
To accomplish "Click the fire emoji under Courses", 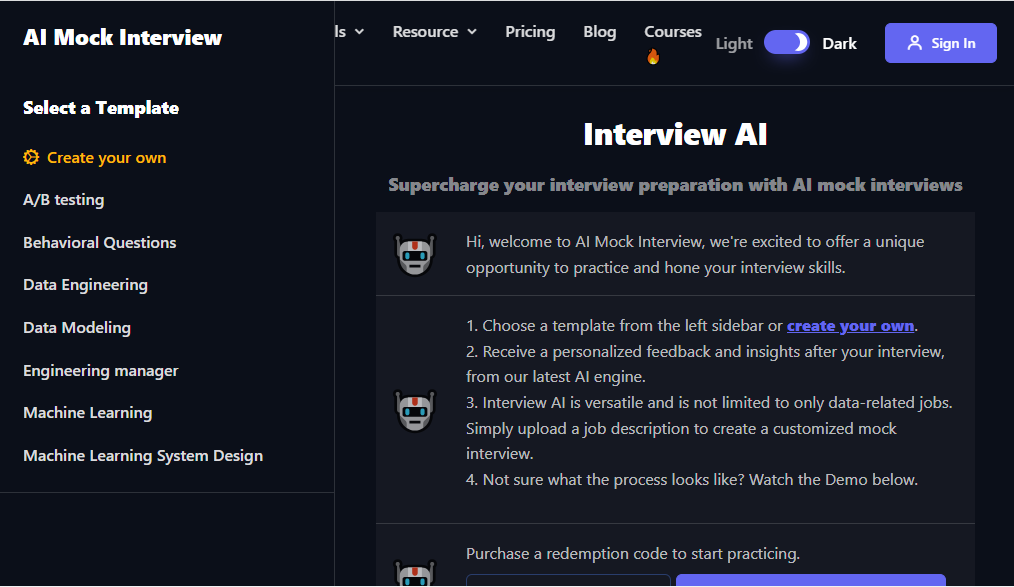I will coord(653,55).
